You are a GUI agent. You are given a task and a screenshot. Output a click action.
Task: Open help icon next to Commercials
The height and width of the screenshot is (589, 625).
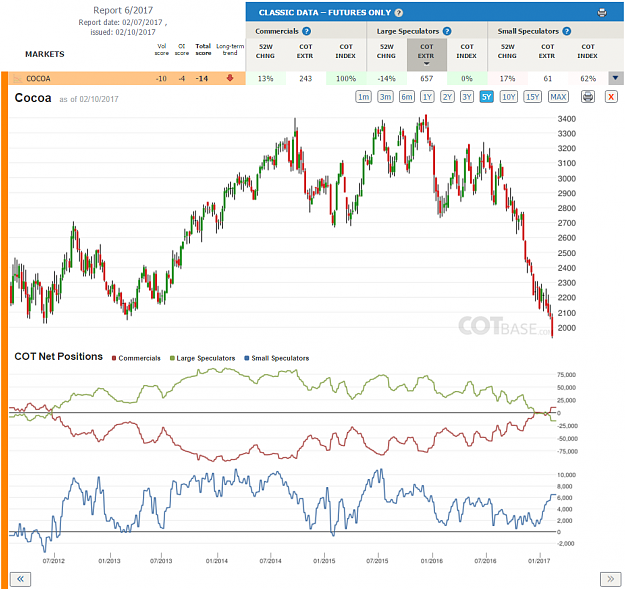pos(307,31)
